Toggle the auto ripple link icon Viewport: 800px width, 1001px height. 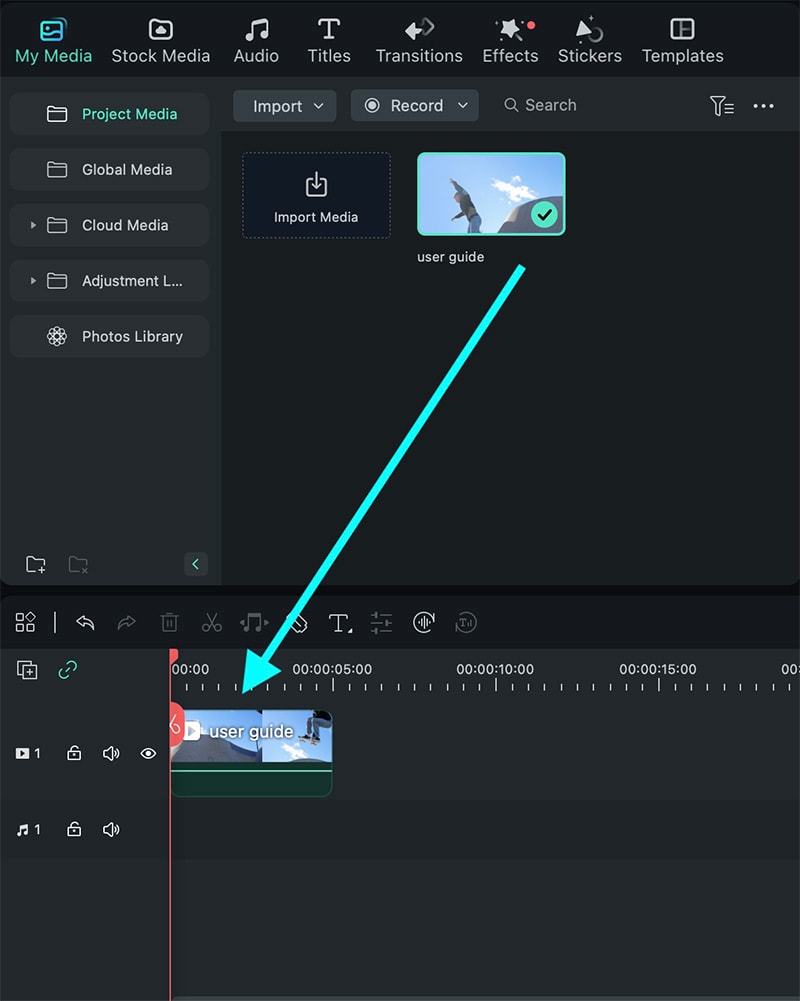(x=68, y=670)
